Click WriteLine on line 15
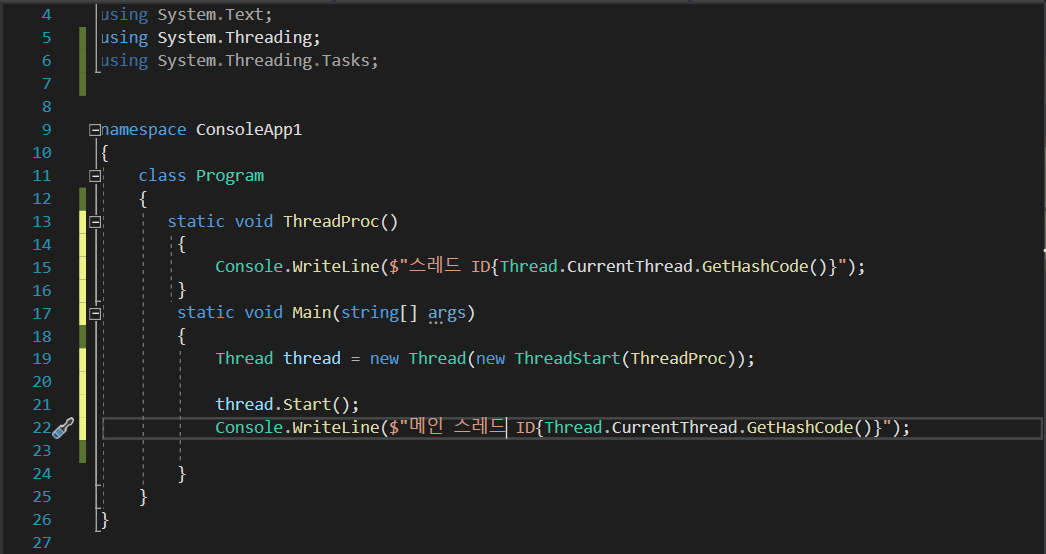The image size is (1046, 554). [336, 267]
